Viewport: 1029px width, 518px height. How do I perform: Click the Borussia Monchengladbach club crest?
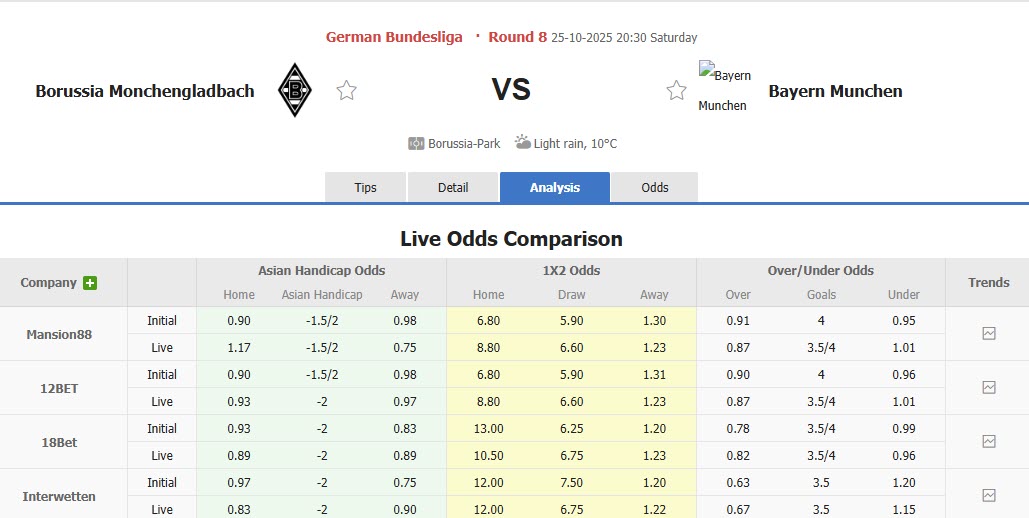pyautogui.click(x=294, y=90)
